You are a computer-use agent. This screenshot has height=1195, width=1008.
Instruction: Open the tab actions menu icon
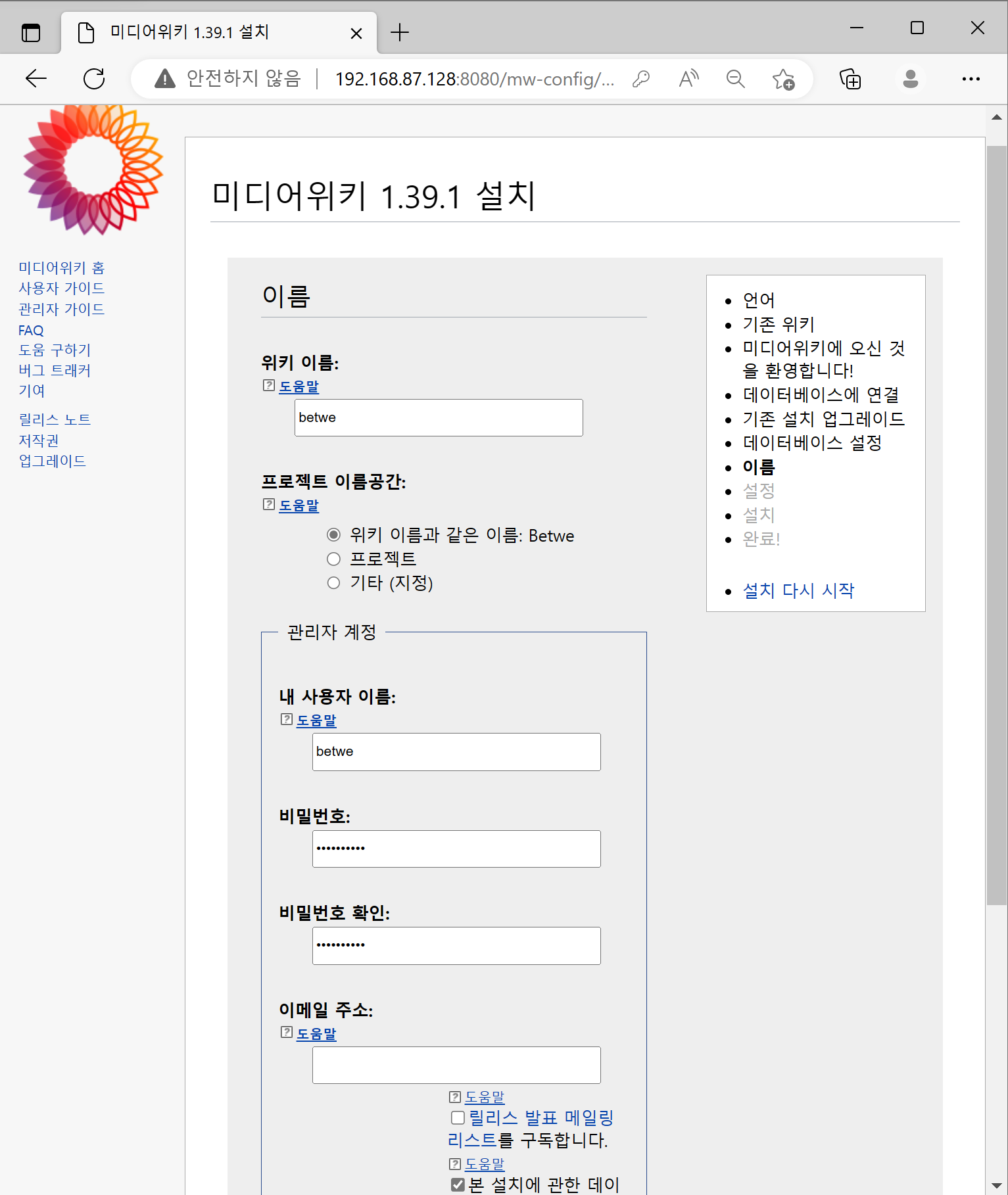tap(31, 32)
